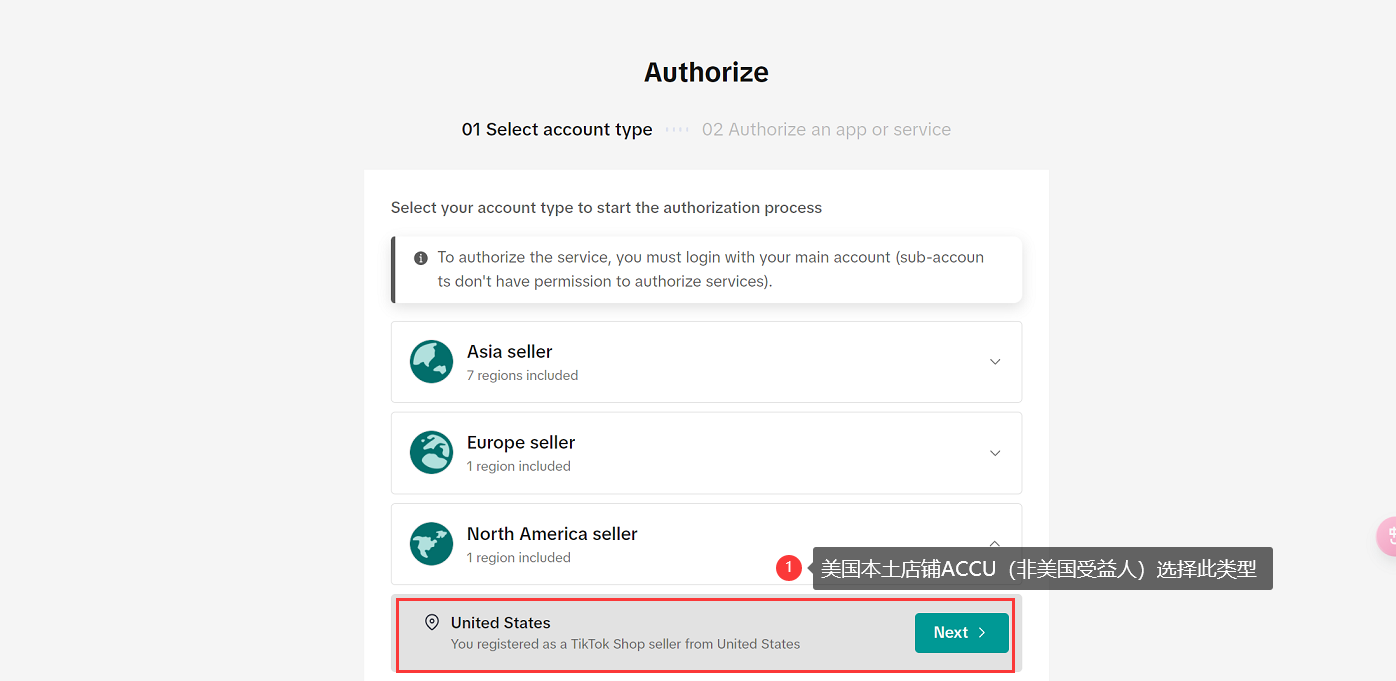Click the North America seller globe icon
This screenshot has width=1396, height=681.
click(431, 544)
